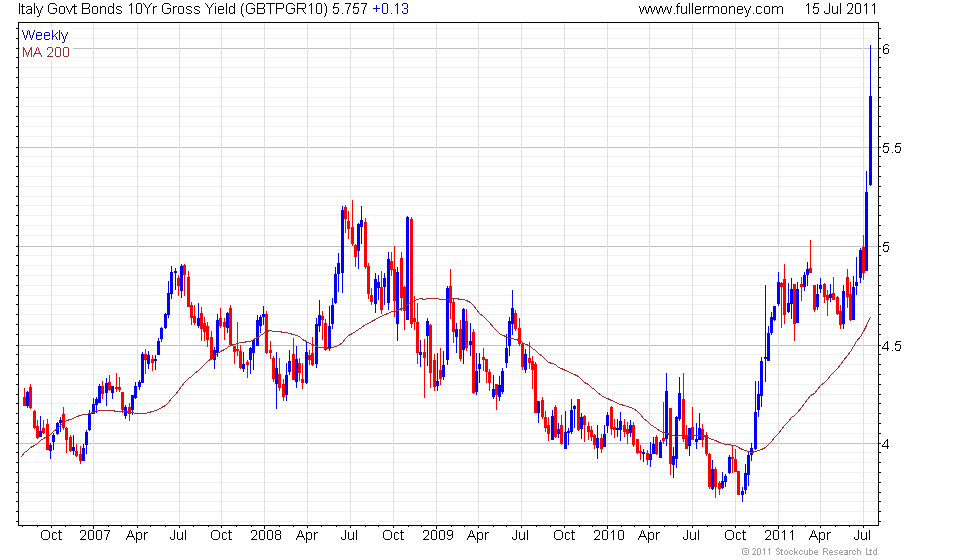Click the chart title Italy Govt Bonds 10Yr

point(88,9)
